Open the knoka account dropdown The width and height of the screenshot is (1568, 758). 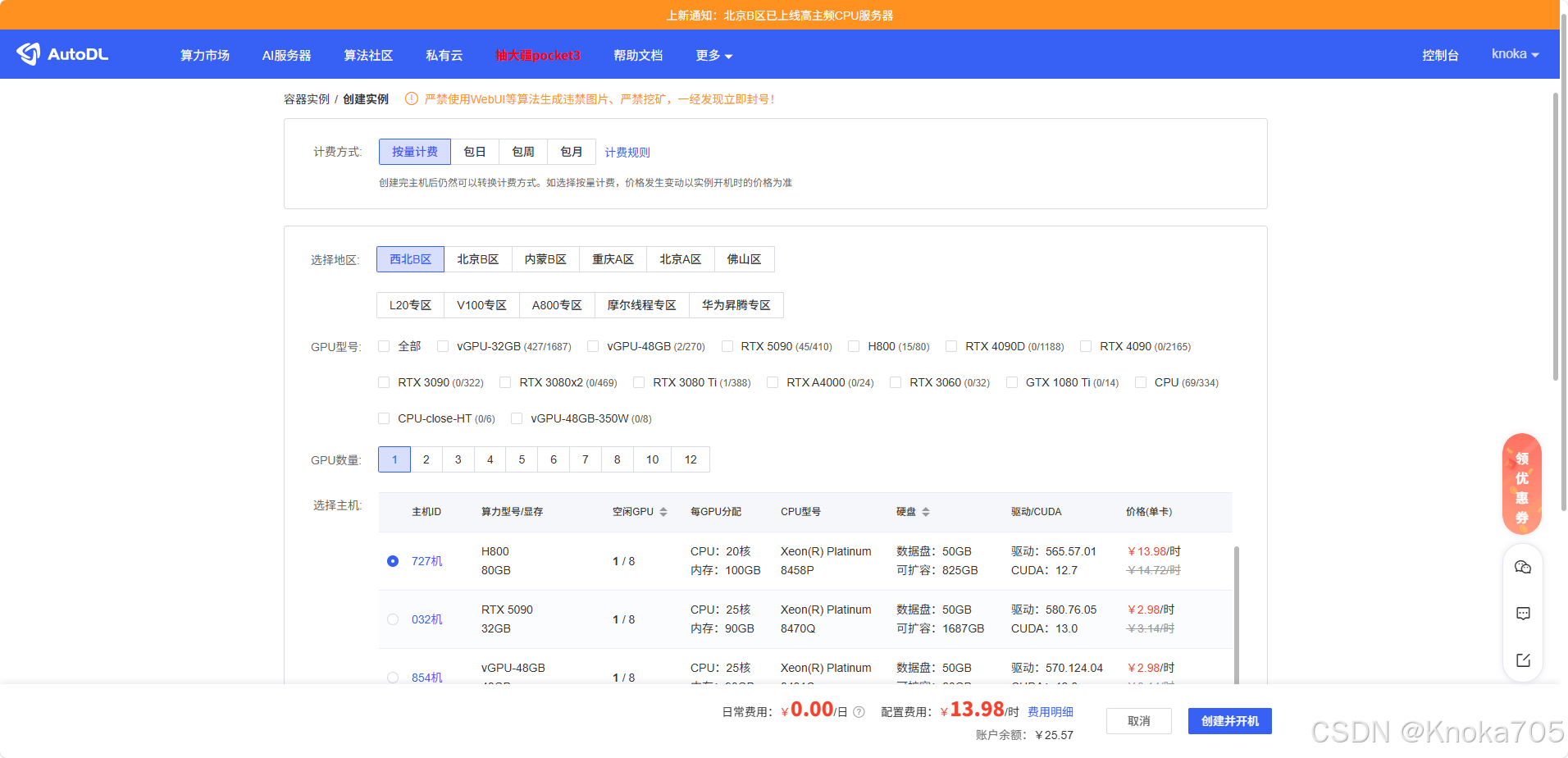point(1515,54)
